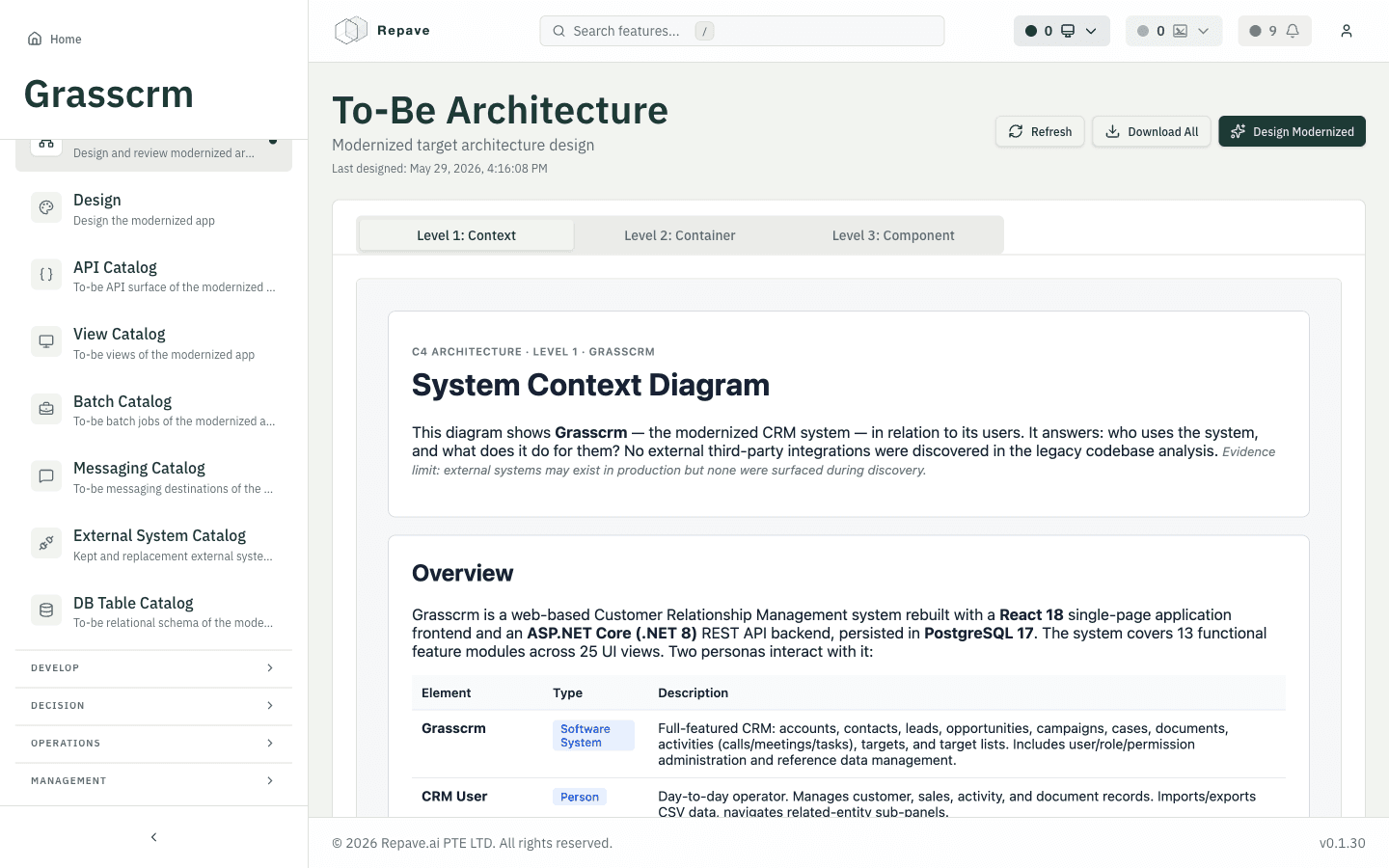1389x868 pixels.
Task: Click the Download All button
Action: pos(1151,131)
